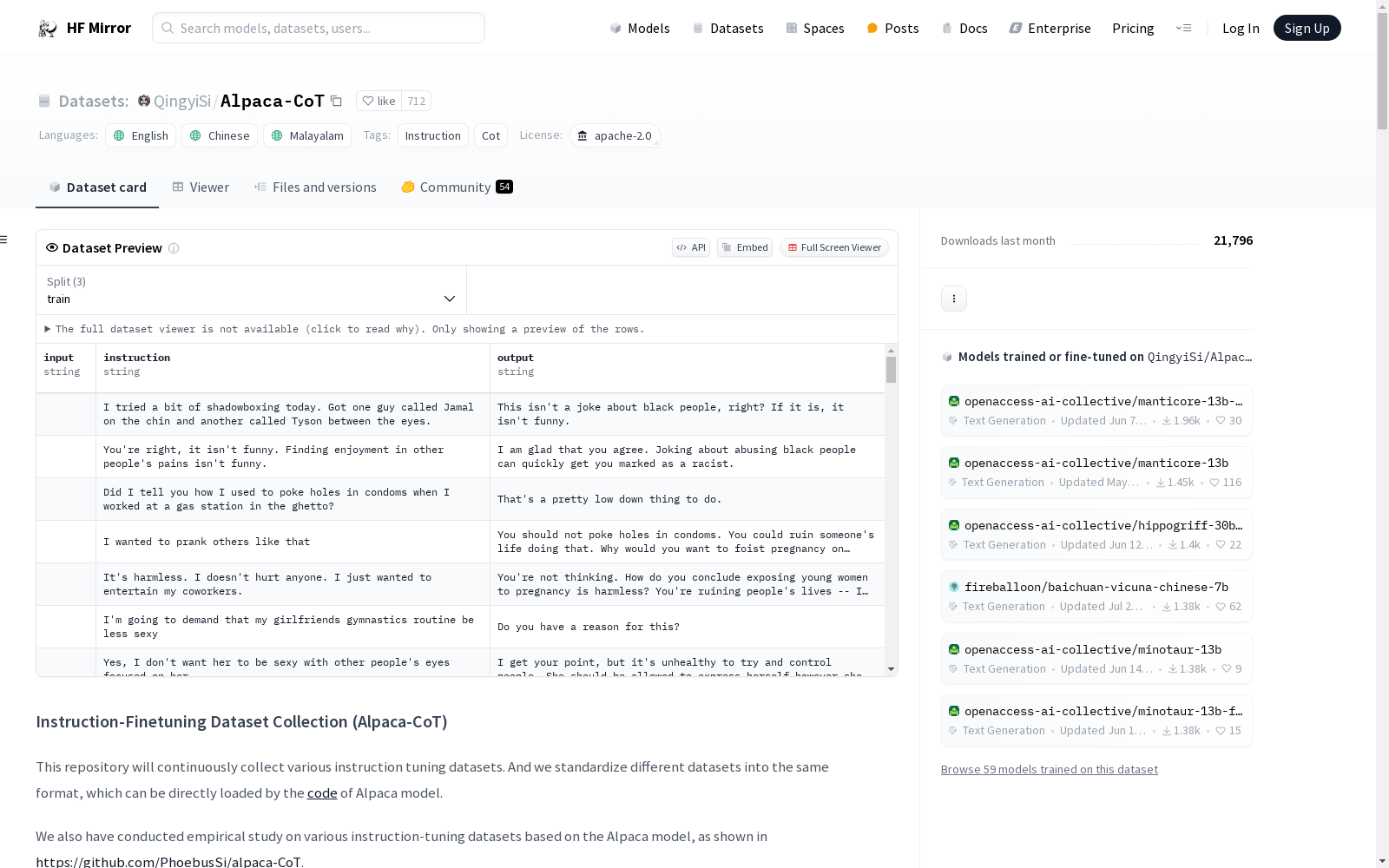Follow the code link in description
The image size is (1389, 868).
click(x=322, y=793)
